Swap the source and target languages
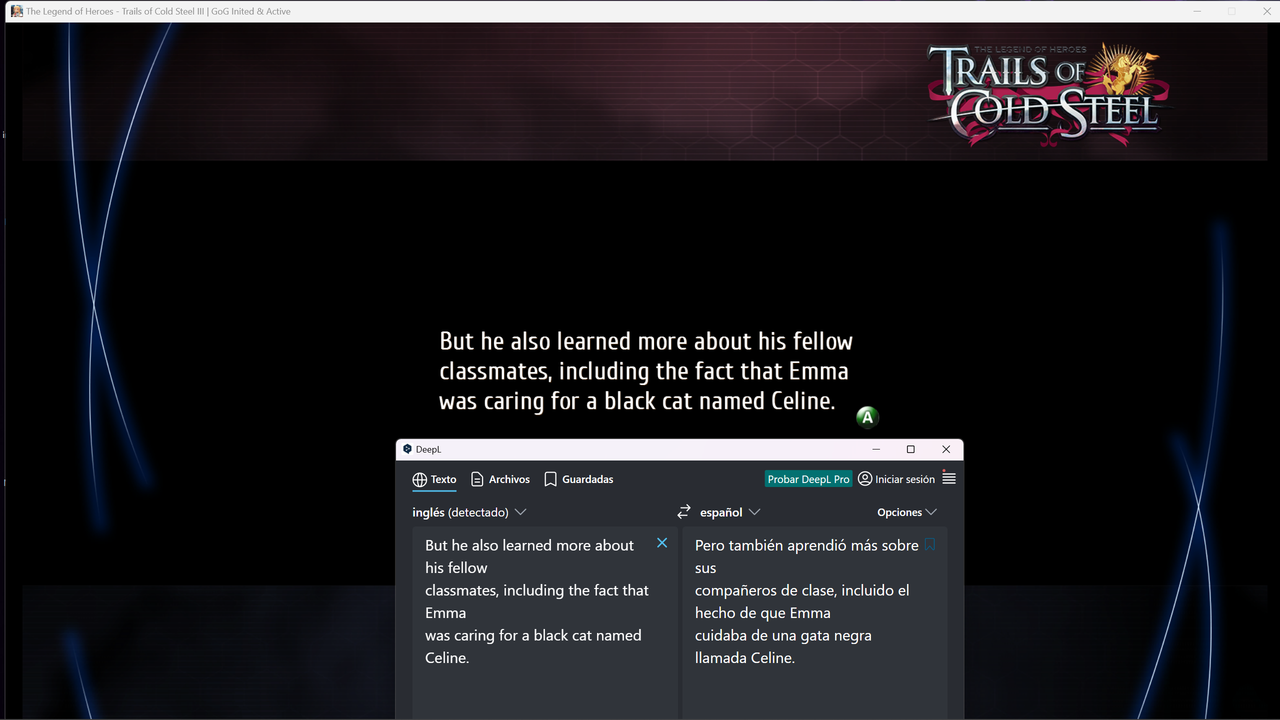Image resolution: width=1280 pixels, height=720 pixels. coord(684,512)
